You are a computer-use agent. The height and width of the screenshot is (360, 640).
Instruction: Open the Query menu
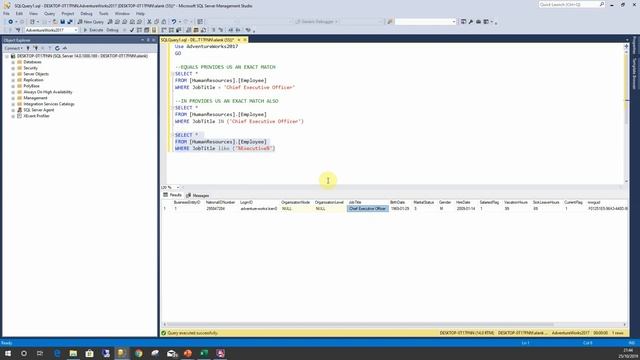pos(49,13)
